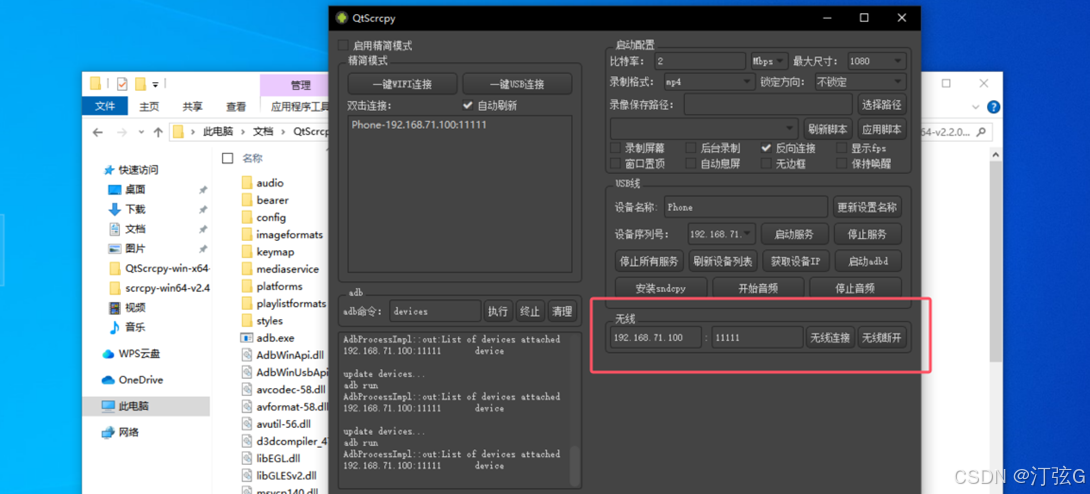Viewport: 1090px width, 494px height.
Task: Expand Explorer quick access toolbar dropdown arrow
Action: (156, 84)
